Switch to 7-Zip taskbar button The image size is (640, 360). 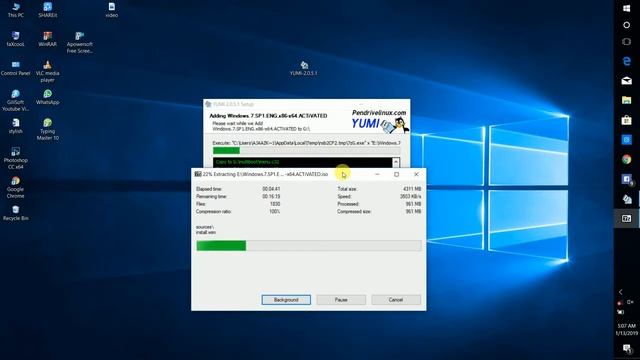pos(627,218)
